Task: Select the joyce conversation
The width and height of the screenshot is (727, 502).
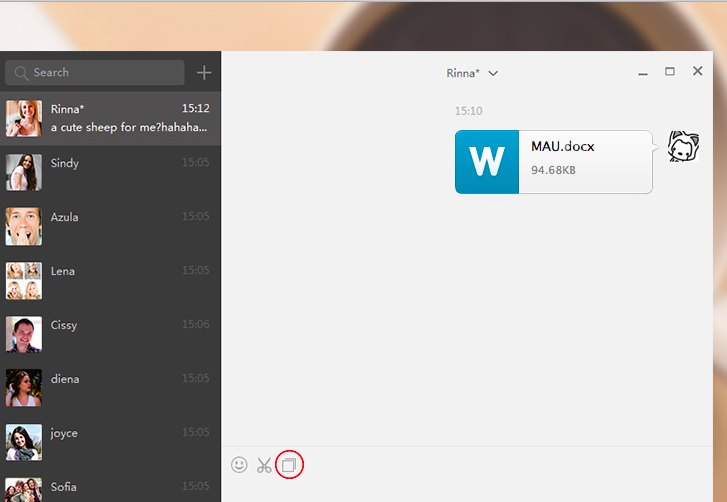Action: 110,442
